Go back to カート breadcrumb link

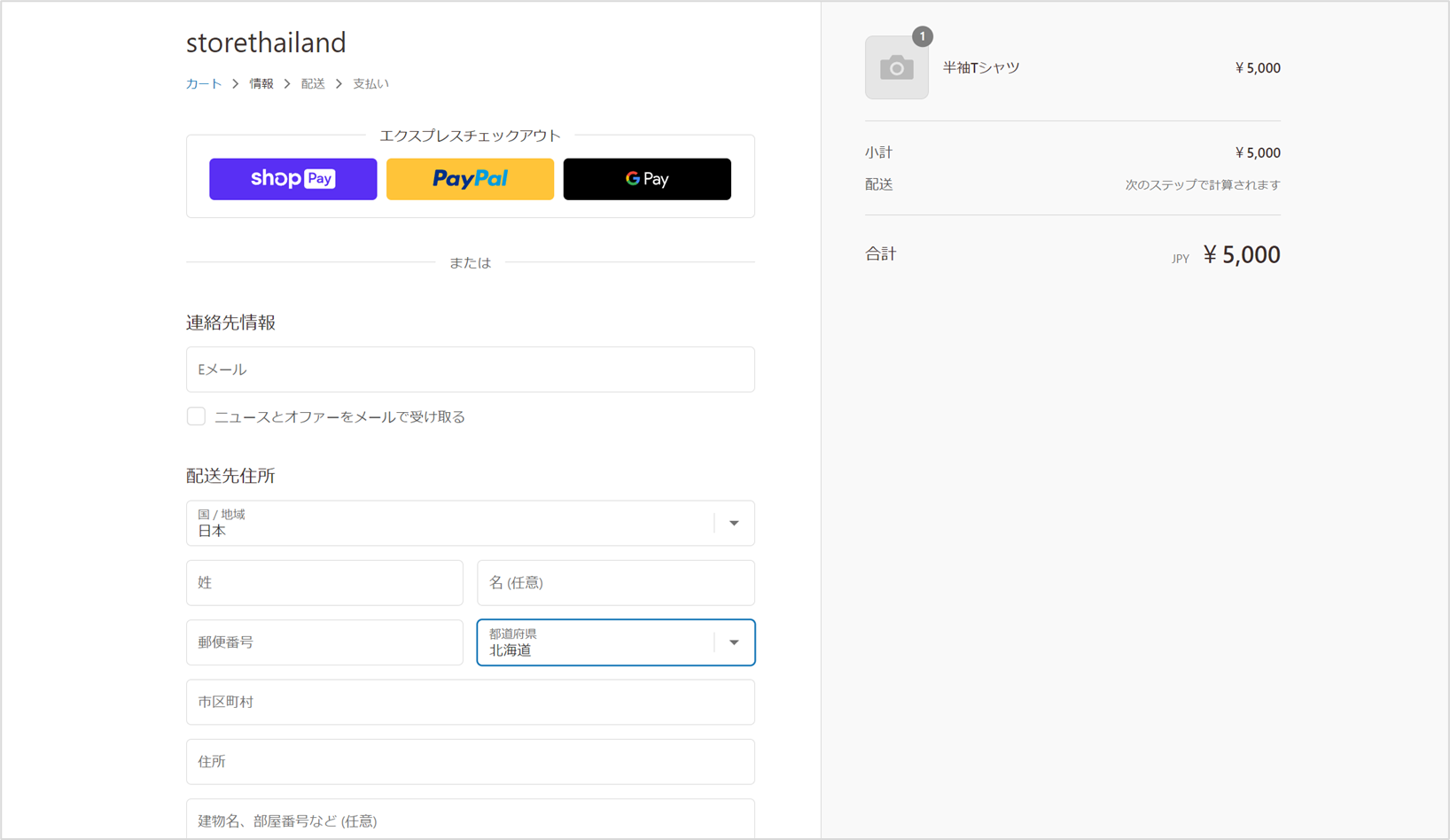tap(204, 83)
